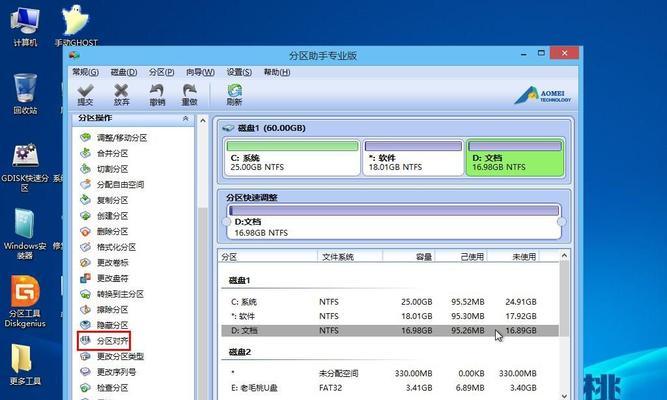The height and width of the screenshot is (400, 667).
Task: Collapse the 分区操作 panel chevron
Action: pos(185,118)
